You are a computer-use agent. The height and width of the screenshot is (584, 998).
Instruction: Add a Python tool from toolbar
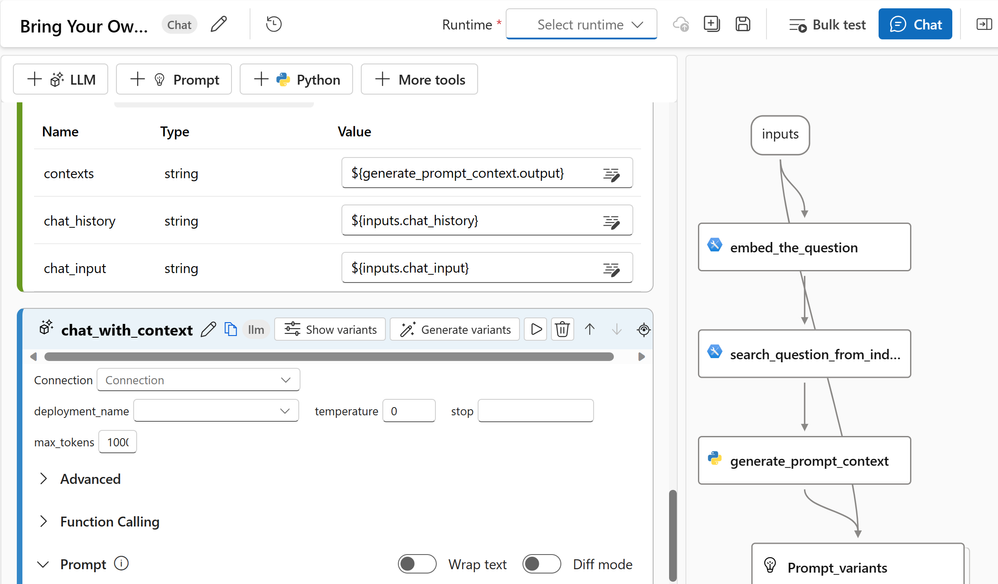coord(297,79)
